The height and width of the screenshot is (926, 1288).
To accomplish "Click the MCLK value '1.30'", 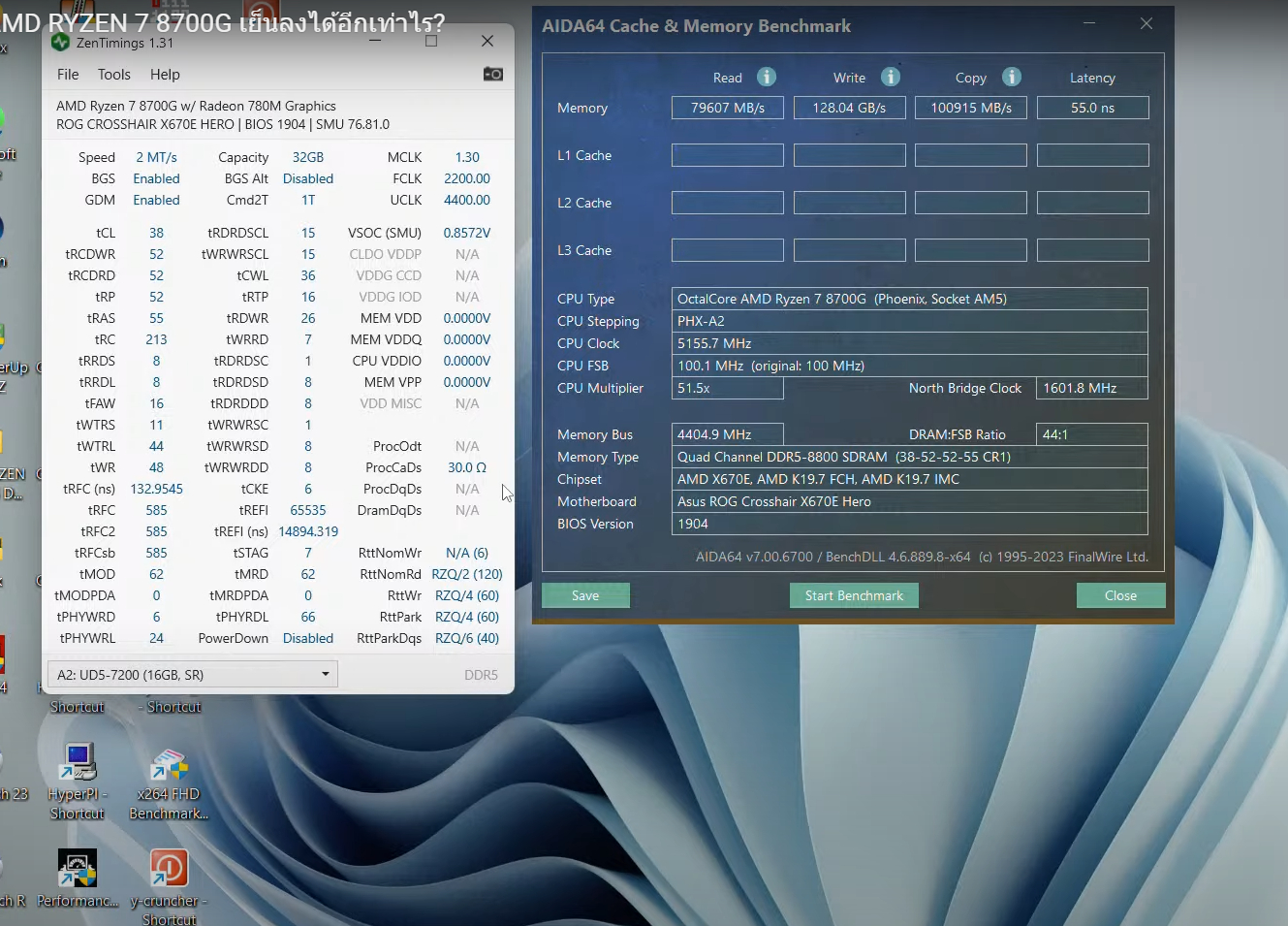I will click(467, 157).
